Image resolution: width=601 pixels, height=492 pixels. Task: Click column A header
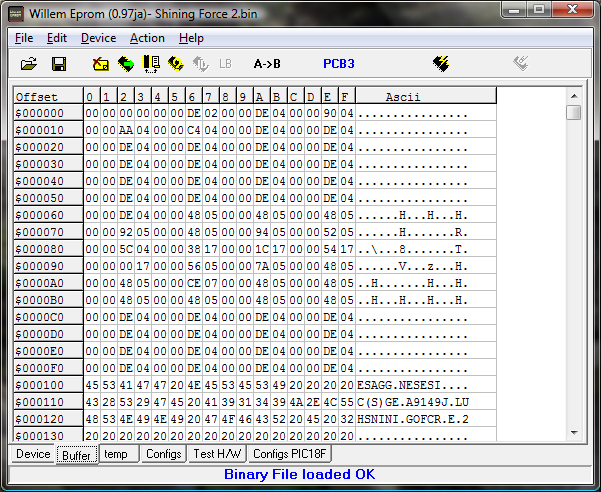pos(262,96)
